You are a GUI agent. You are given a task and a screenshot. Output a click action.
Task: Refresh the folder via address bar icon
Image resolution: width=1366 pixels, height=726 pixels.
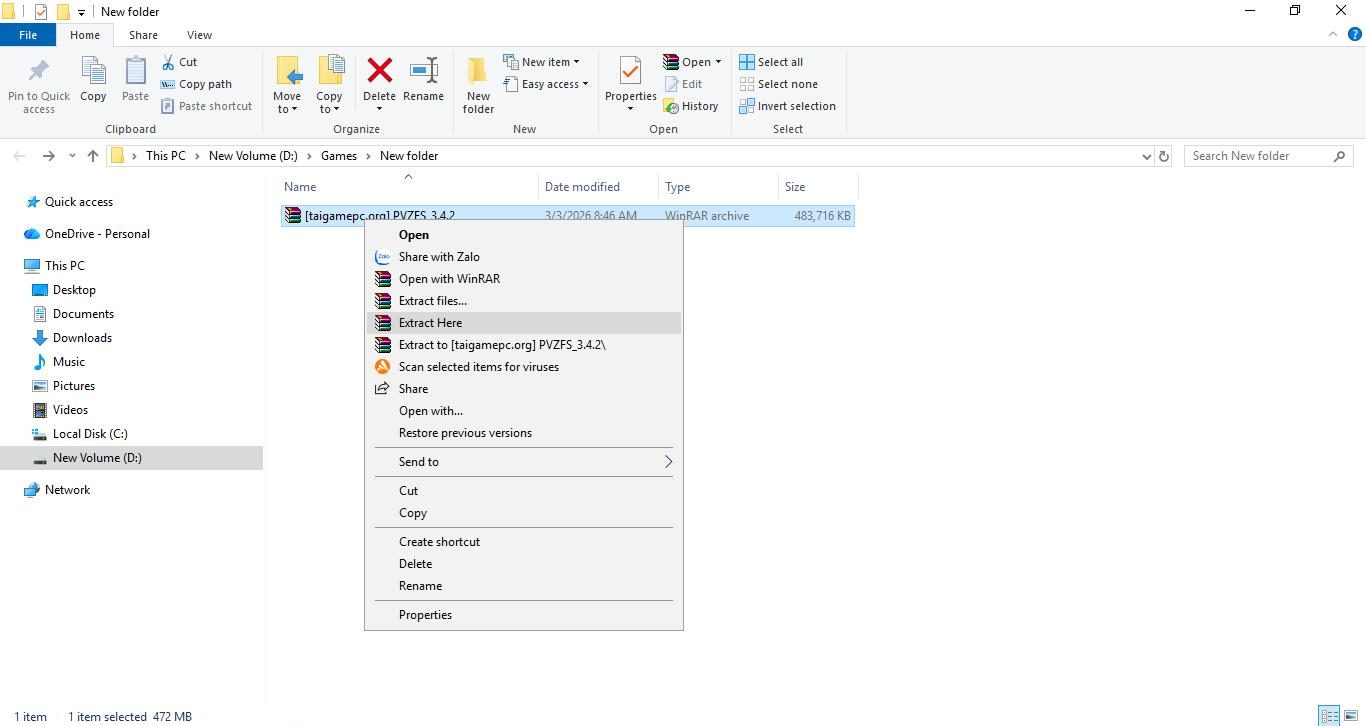[1163, 156]
